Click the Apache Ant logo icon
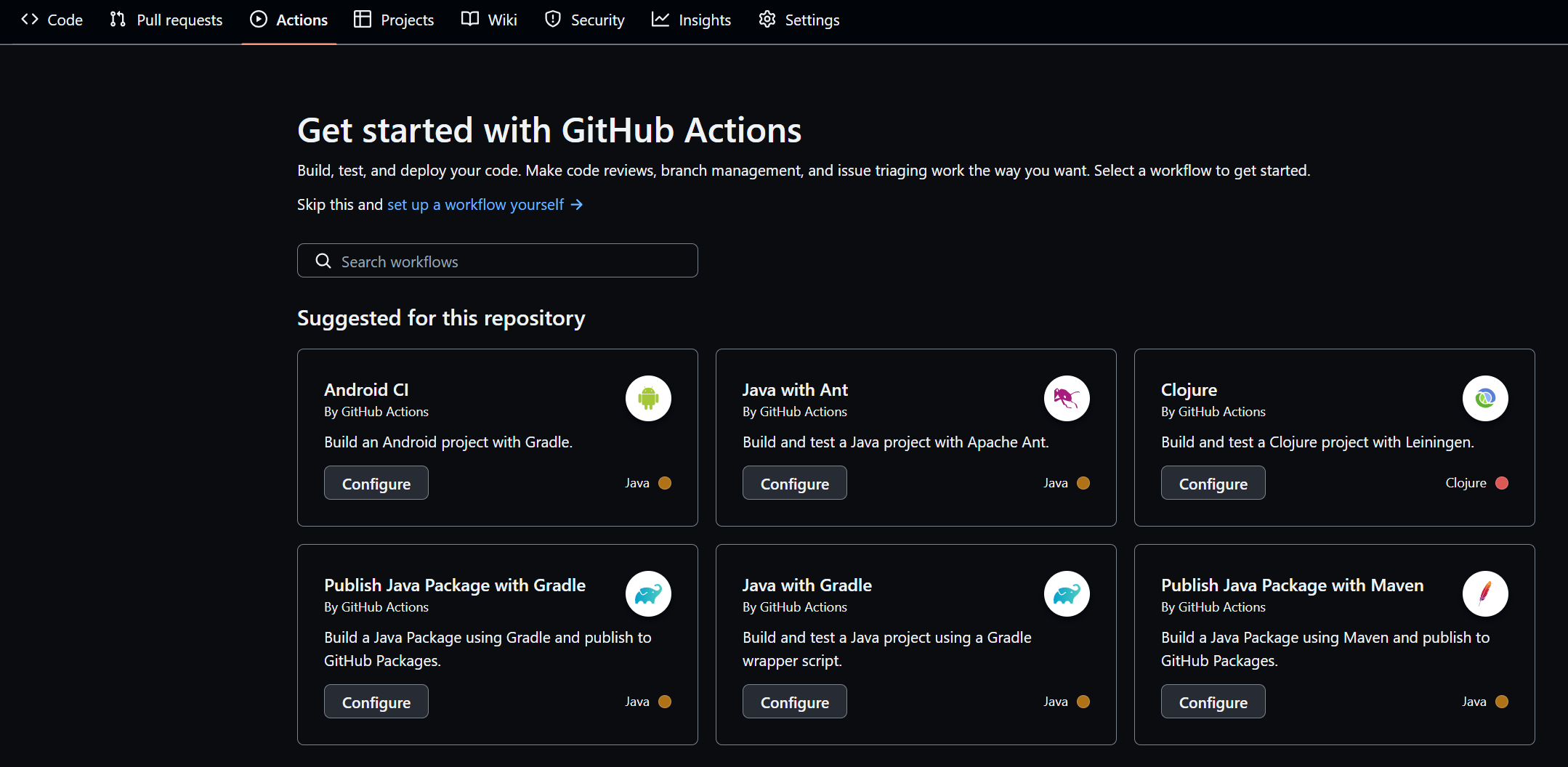The width and height of the screenshot is (1568, 767). pos(1067,398)
